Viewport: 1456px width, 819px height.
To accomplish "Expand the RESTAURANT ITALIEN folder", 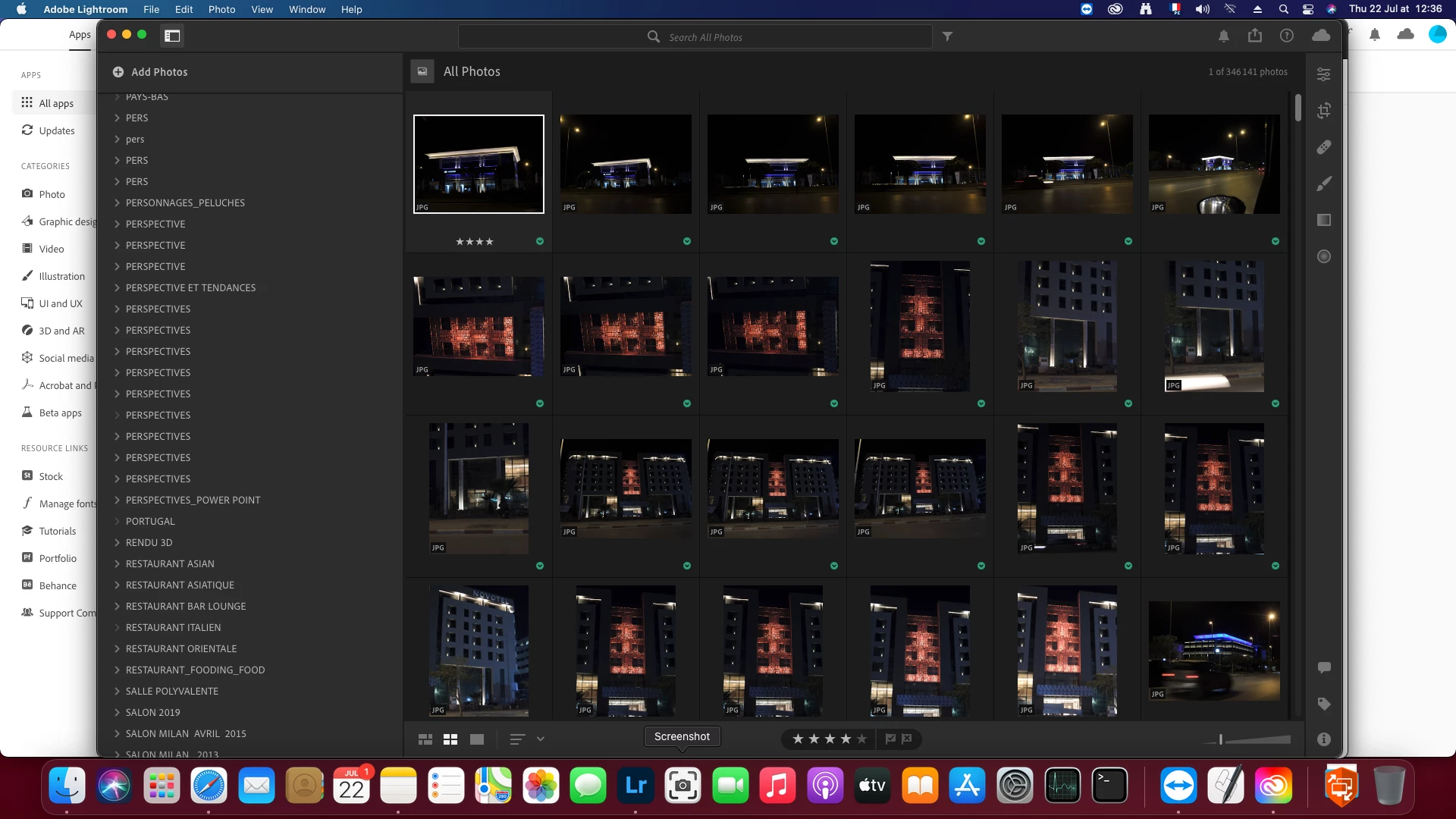I will (118, 627).
